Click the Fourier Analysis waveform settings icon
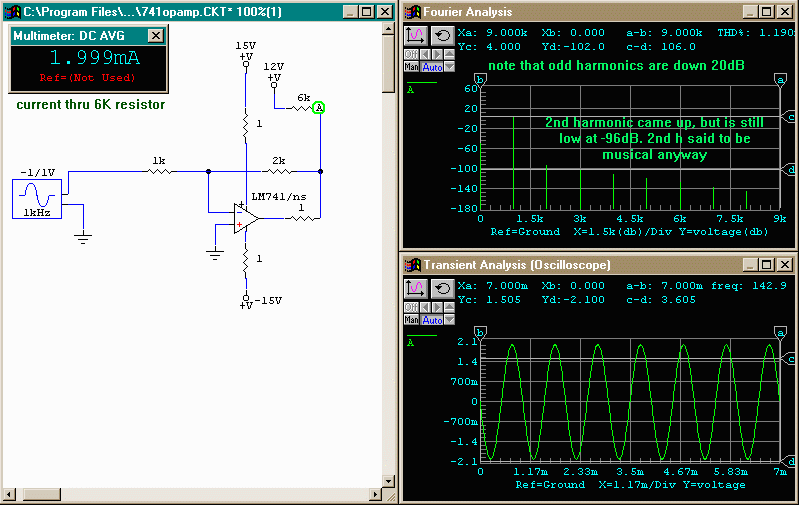Viewport: 799px width, 505px height. (x=415, y=35)
